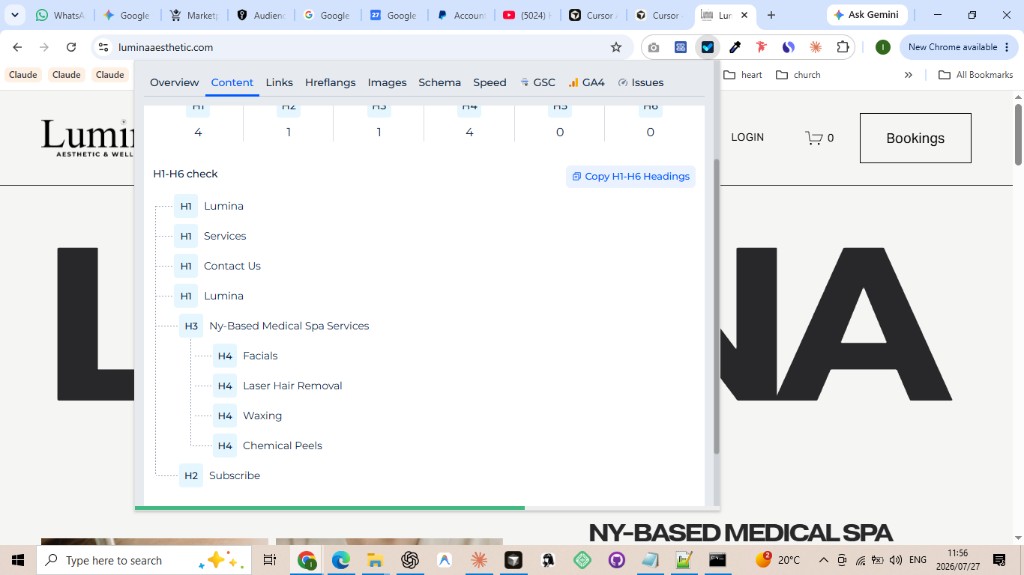Click the LOGIN link
Viewport: 1024px width, 575px height.
pyautogui.click(x=747, y=137)
